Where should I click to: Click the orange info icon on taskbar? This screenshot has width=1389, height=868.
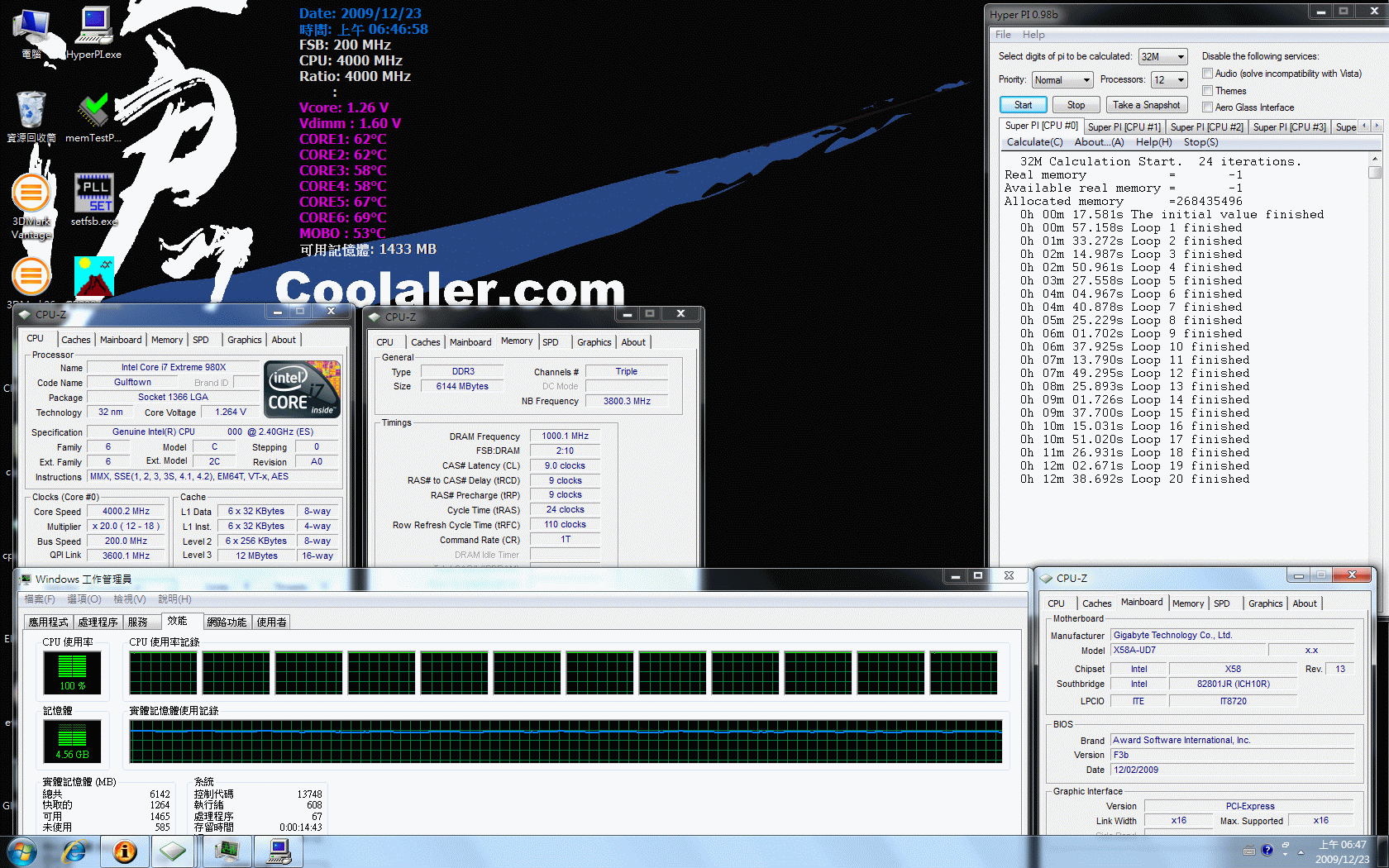(x=125, y=851)
